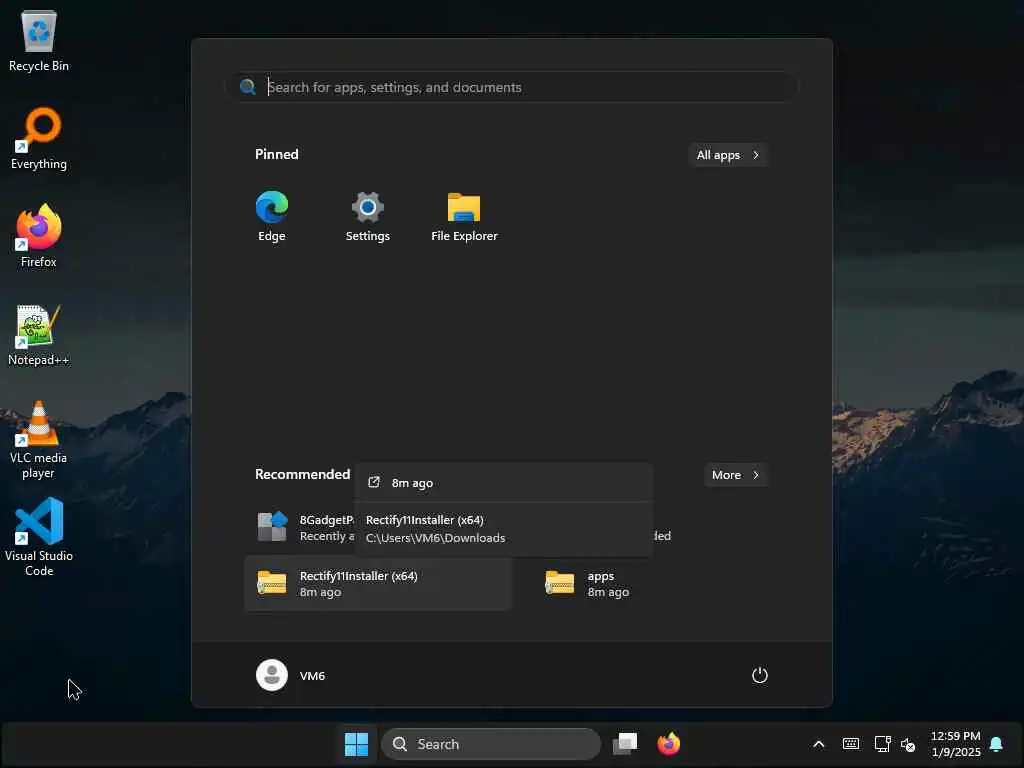The width and height of the screenshot is (1024, 768).
Task: Click the taskbar Search box
Action: pos(490,744)
